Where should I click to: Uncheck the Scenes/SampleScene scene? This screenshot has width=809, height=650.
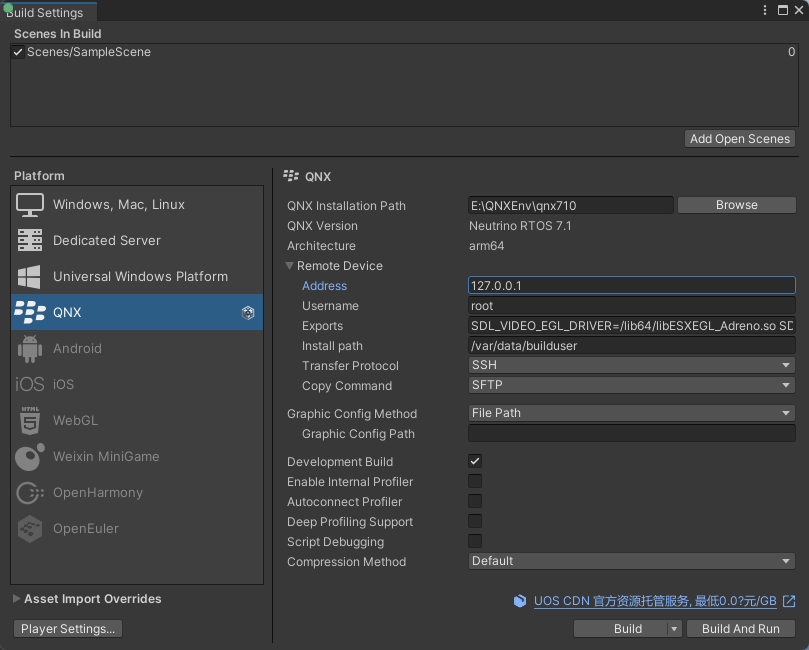[x=17, y=51]
